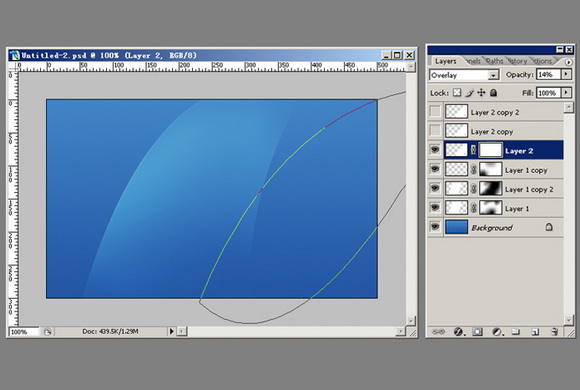Delete layer using trash icon
580x390 pixels.
click(554, 332)
